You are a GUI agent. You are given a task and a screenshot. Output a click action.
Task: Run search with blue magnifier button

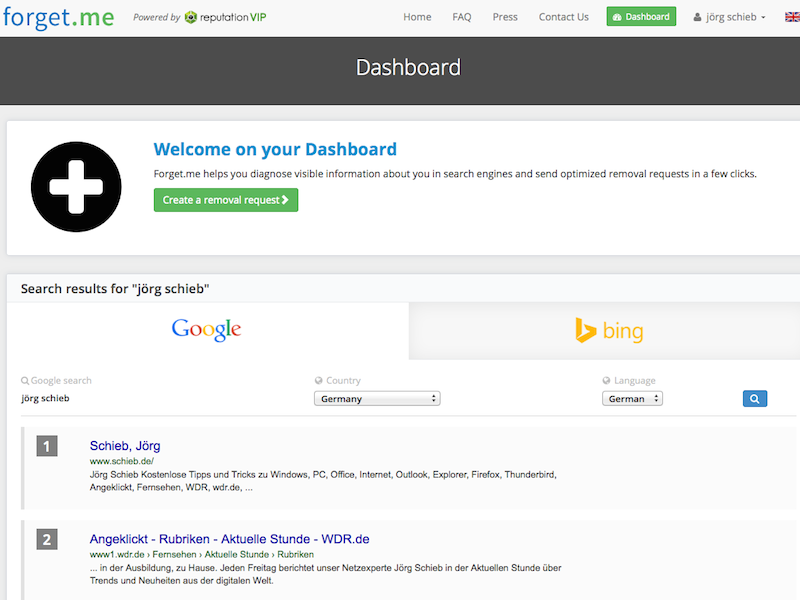pos(755,398)
